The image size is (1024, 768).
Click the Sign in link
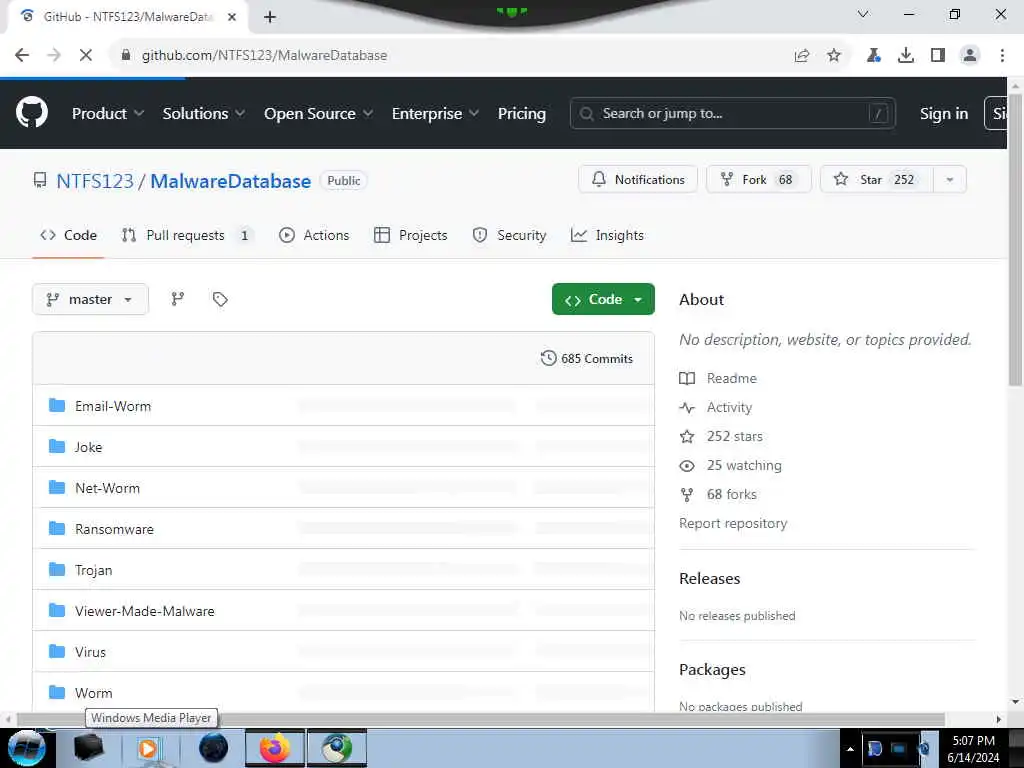click(x=944, y=114)
